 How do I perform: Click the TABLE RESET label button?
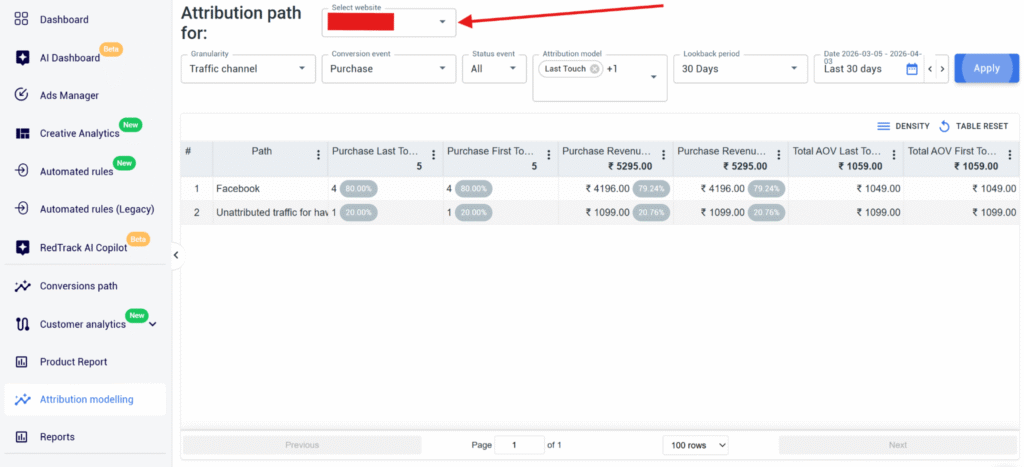point(982,126)
